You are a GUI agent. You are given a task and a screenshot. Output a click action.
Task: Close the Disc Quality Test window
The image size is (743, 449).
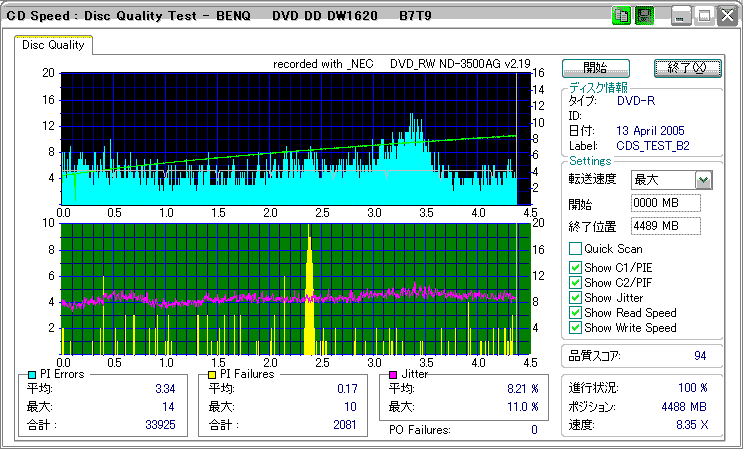(727, 16)
